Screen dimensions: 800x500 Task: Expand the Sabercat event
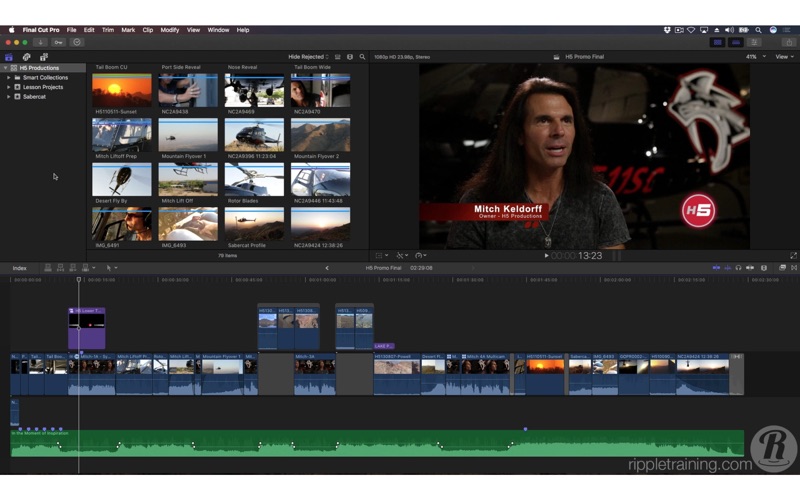click(9, 97)
